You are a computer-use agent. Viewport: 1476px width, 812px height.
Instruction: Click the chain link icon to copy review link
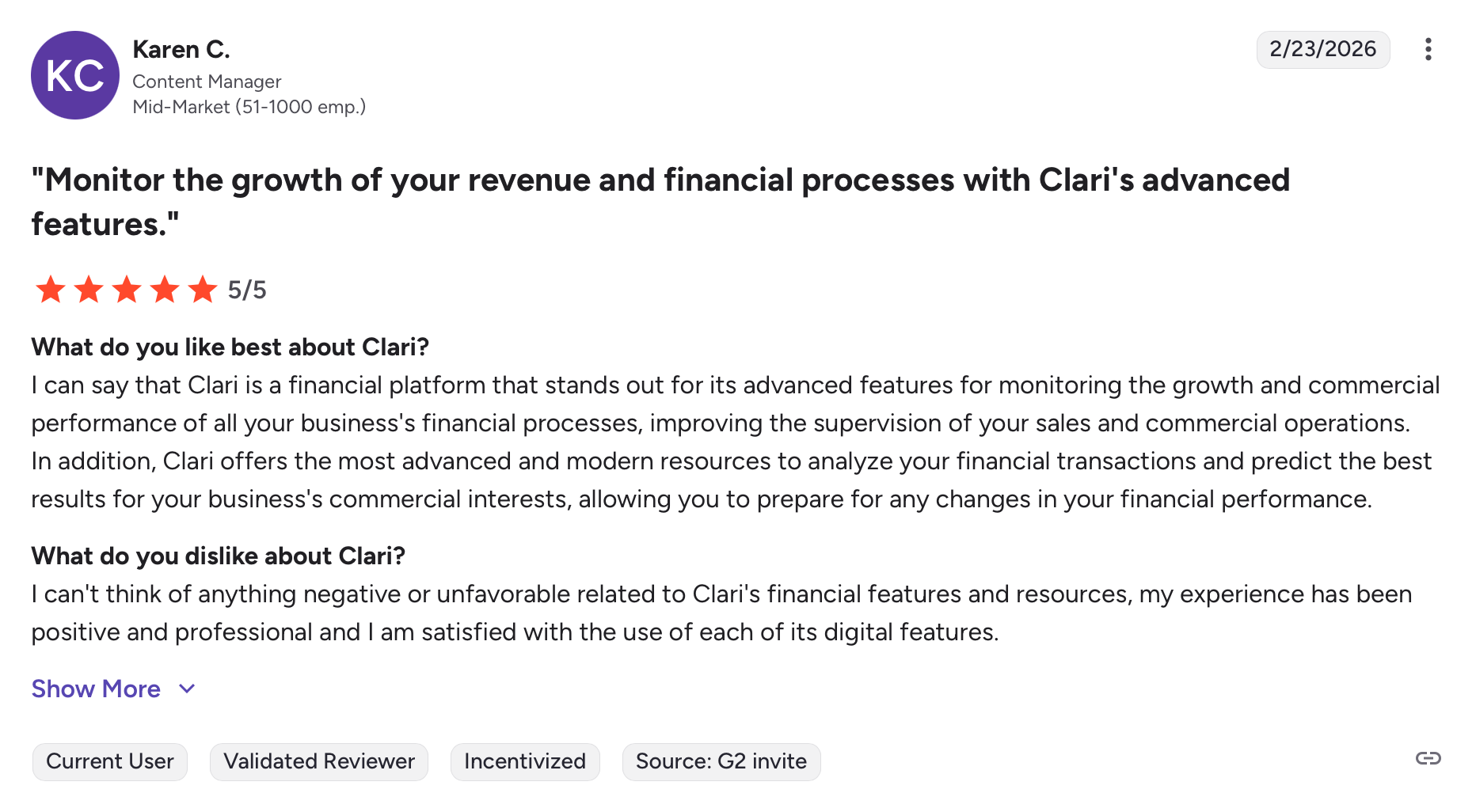1428,758
